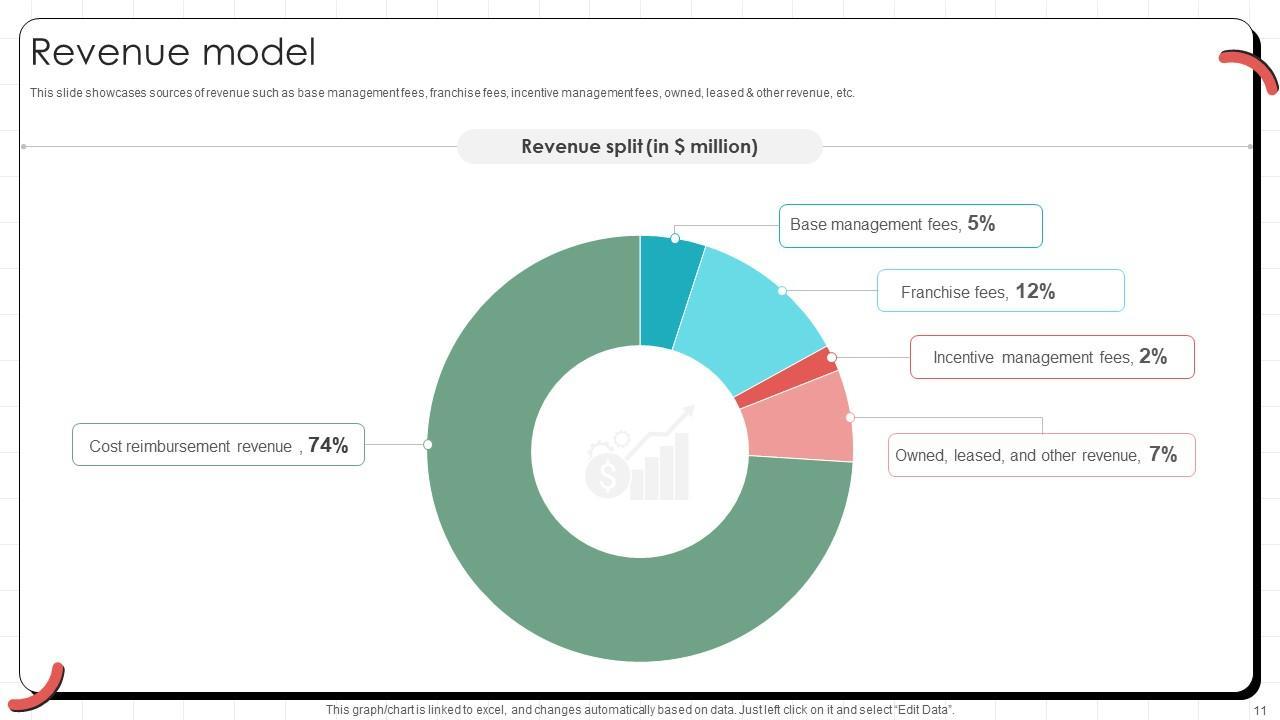
Task: Select the Base management fees 5% label
Action: [911, 225]
